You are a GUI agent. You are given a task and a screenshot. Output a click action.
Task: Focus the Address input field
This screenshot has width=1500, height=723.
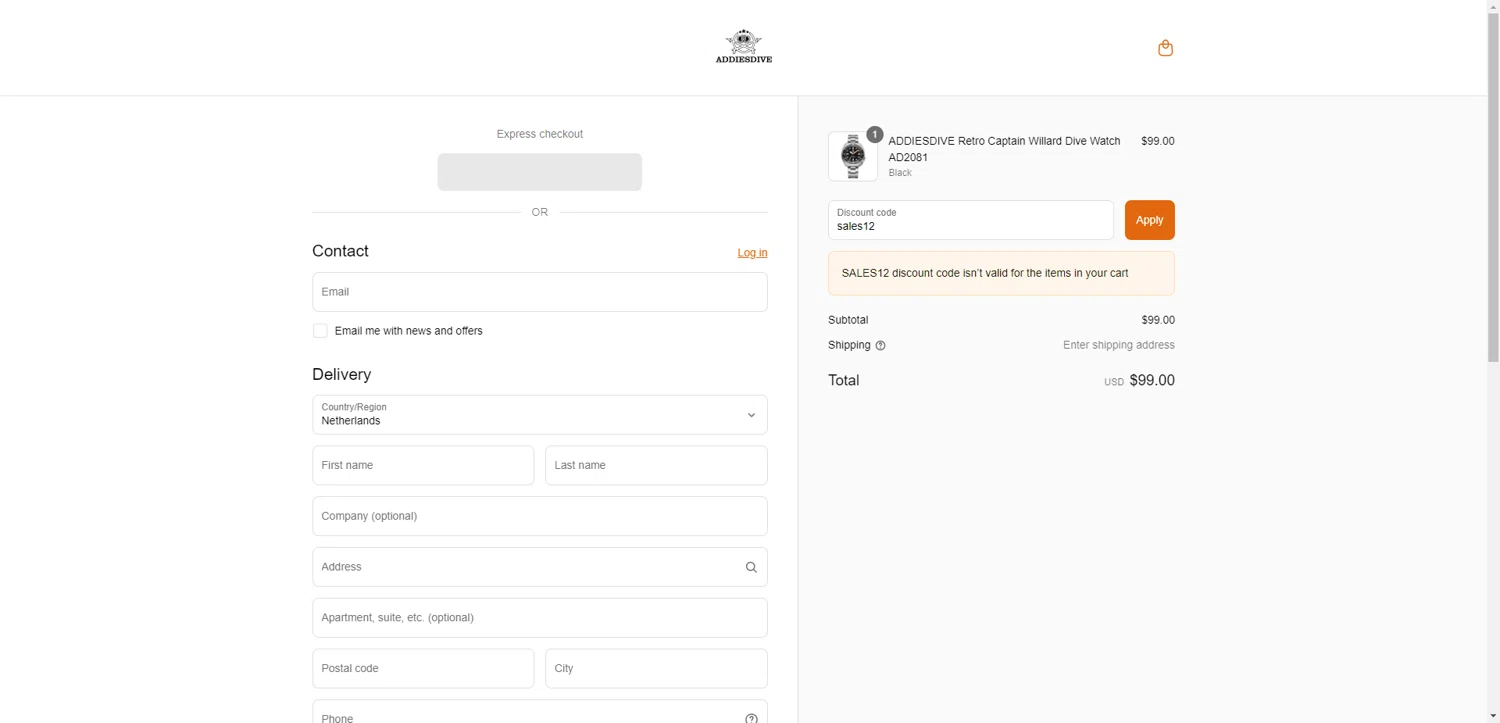click(540, 567)
